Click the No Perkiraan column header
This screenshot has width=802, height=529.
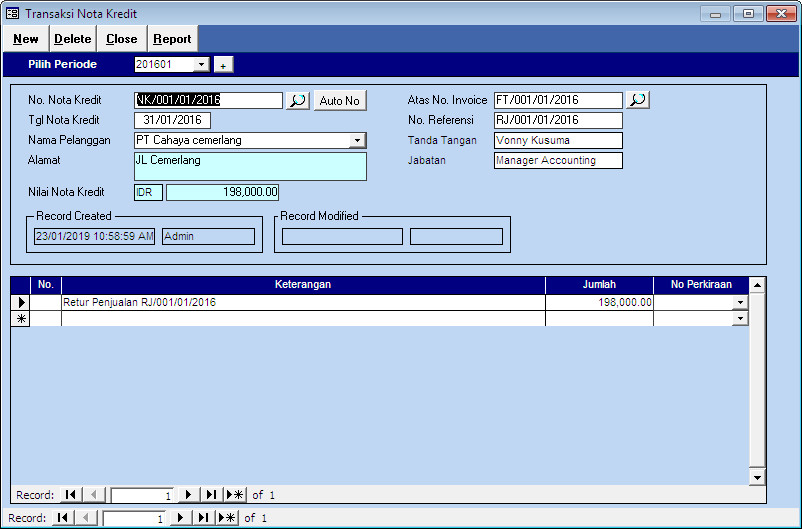click(x=701, y=284)
